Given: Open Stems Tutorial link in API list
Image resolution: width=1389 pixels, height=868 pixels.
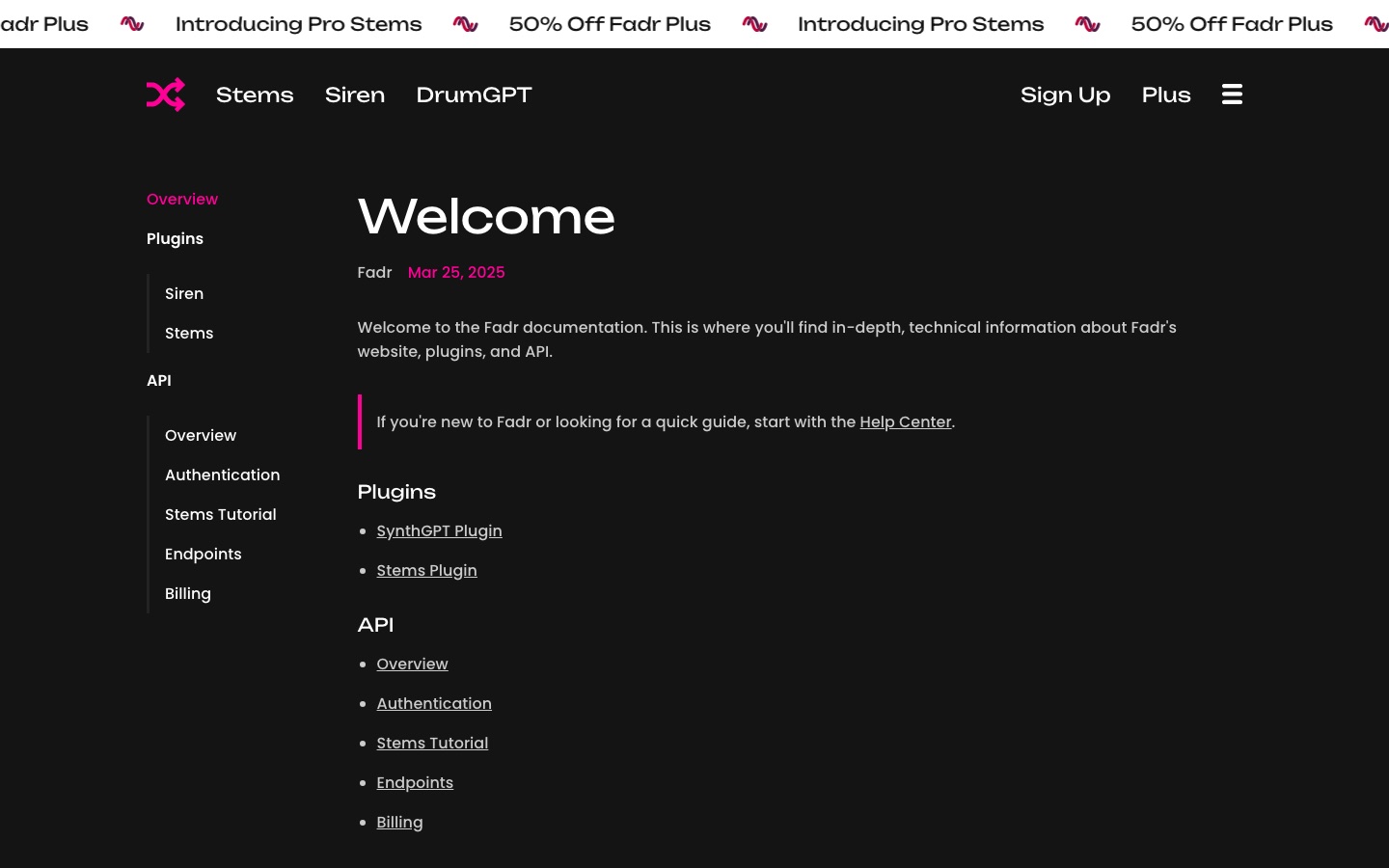Looking at the screenshot, I should [432, 743].
